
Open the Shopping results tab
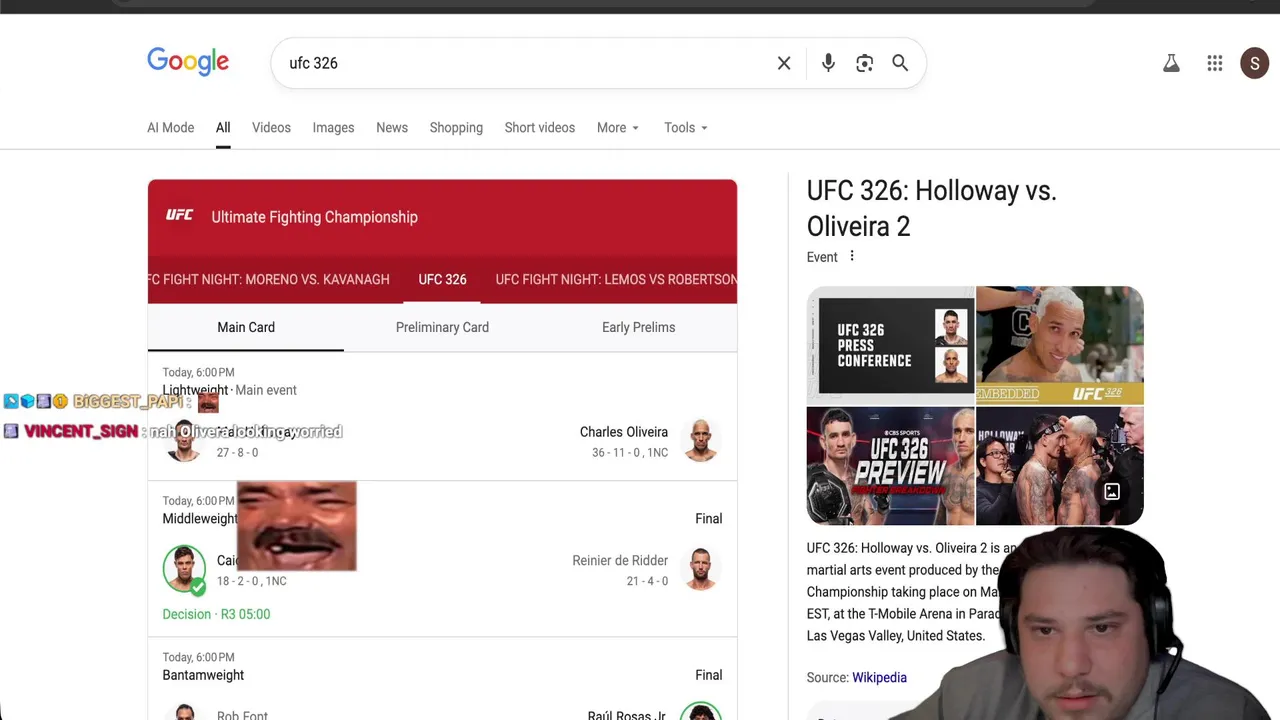coord(456,127)
